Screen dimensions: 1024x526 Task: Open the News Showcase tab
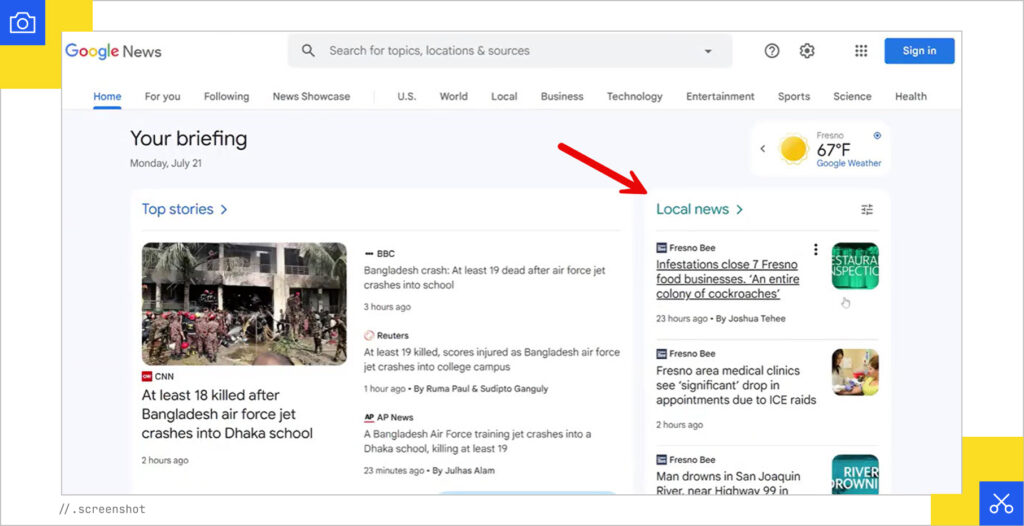click(x=312, y=97)
